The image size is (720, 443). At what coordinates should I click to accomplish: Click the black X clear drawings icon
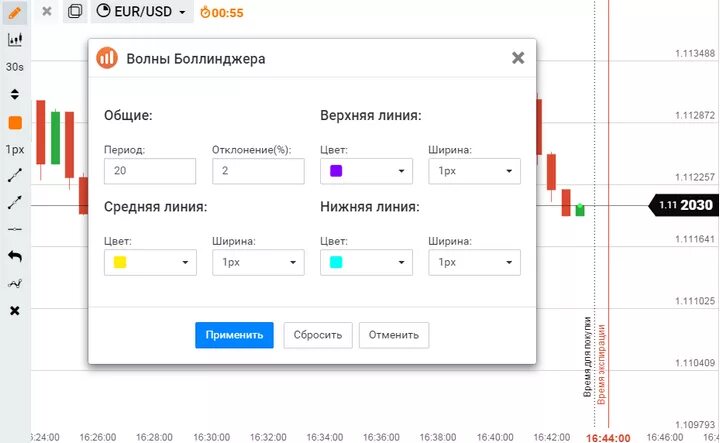coord(15,311)
